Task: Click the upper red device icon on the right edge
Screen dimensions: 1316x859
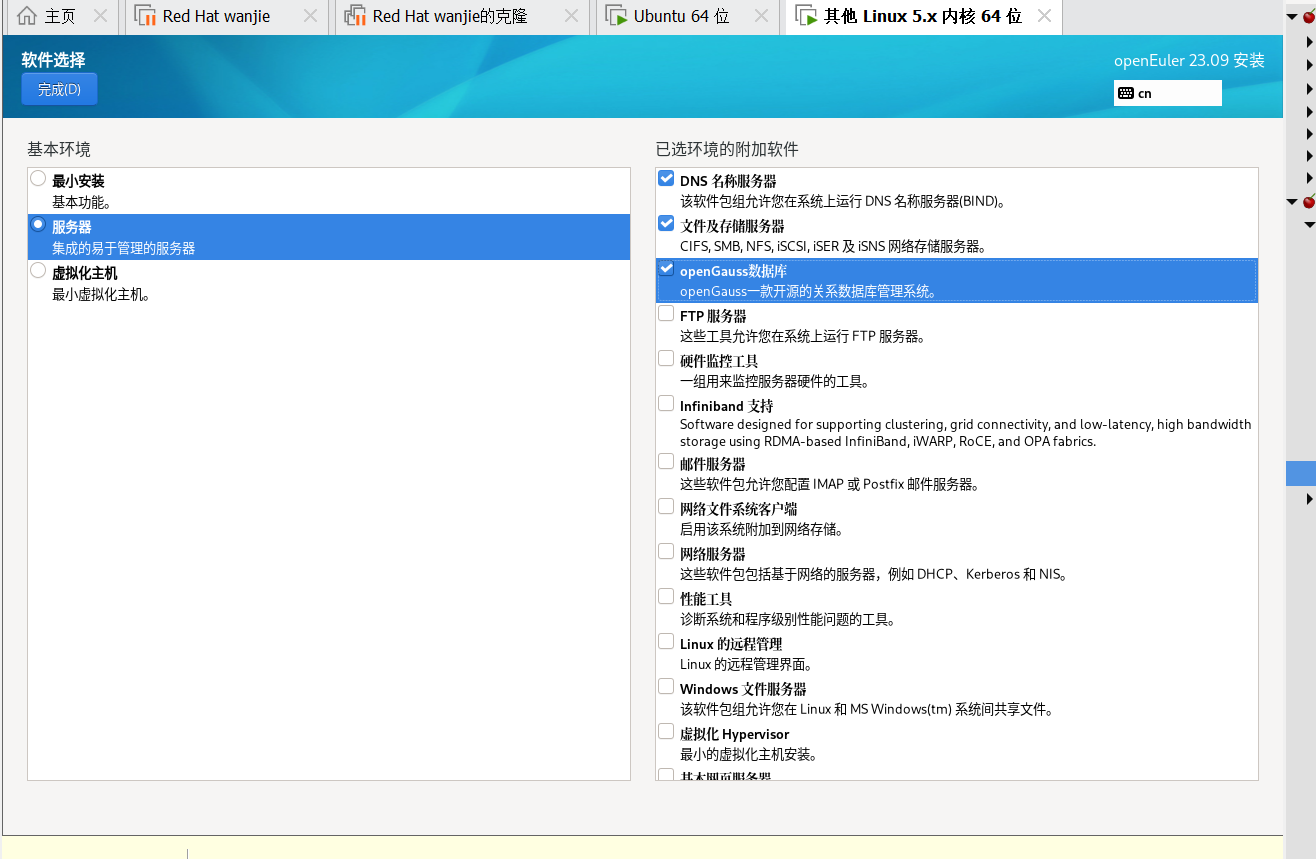Action: (x=1310, y=16)
